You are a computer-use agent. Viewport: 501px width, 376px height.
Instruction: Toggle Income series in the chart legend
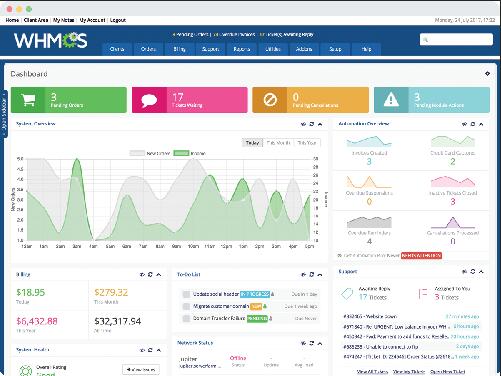click(190, 153)
